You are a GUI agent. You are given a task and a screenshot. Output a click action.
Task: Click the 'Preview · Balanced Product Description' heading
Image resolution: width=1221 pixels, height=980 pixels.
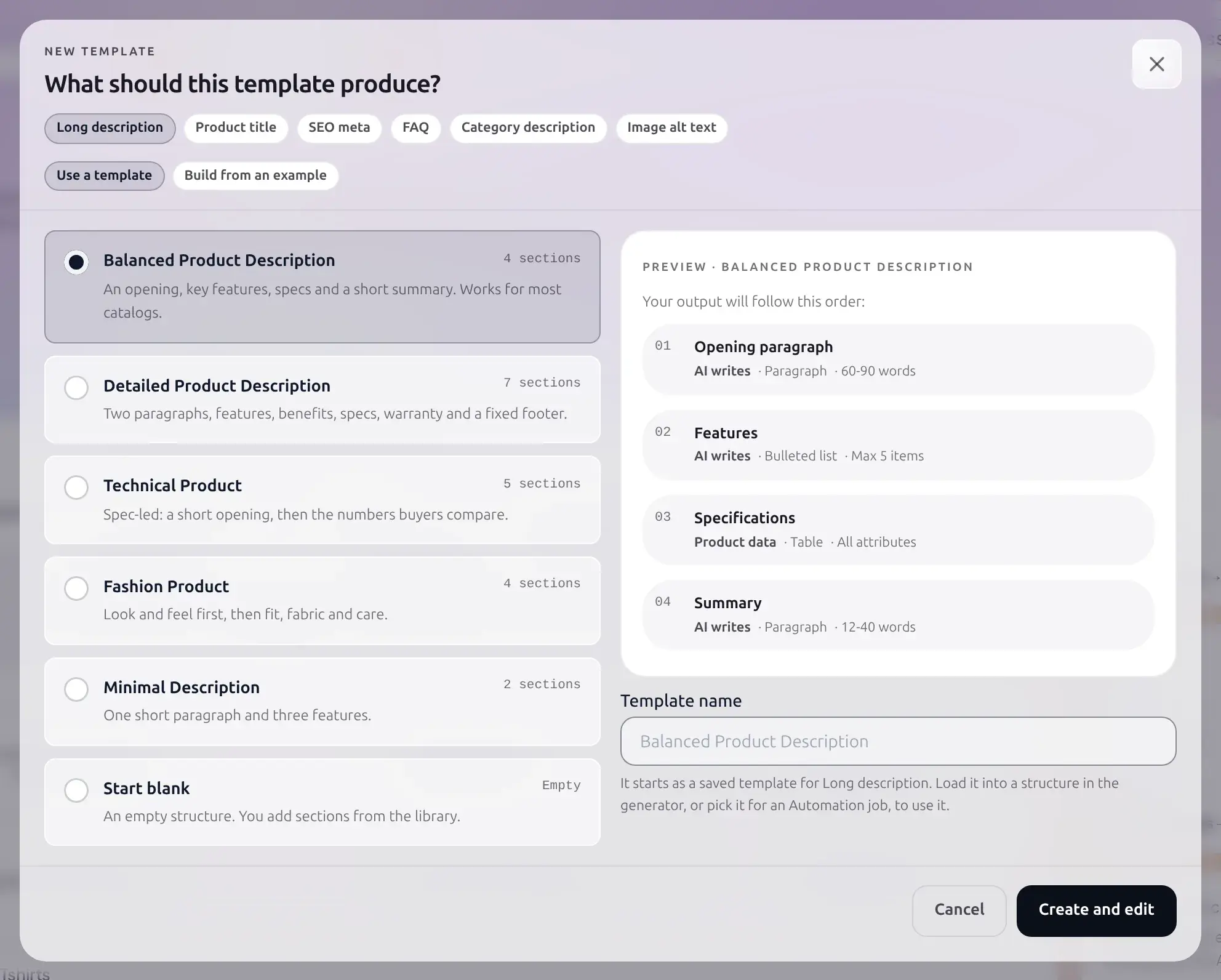807,267
